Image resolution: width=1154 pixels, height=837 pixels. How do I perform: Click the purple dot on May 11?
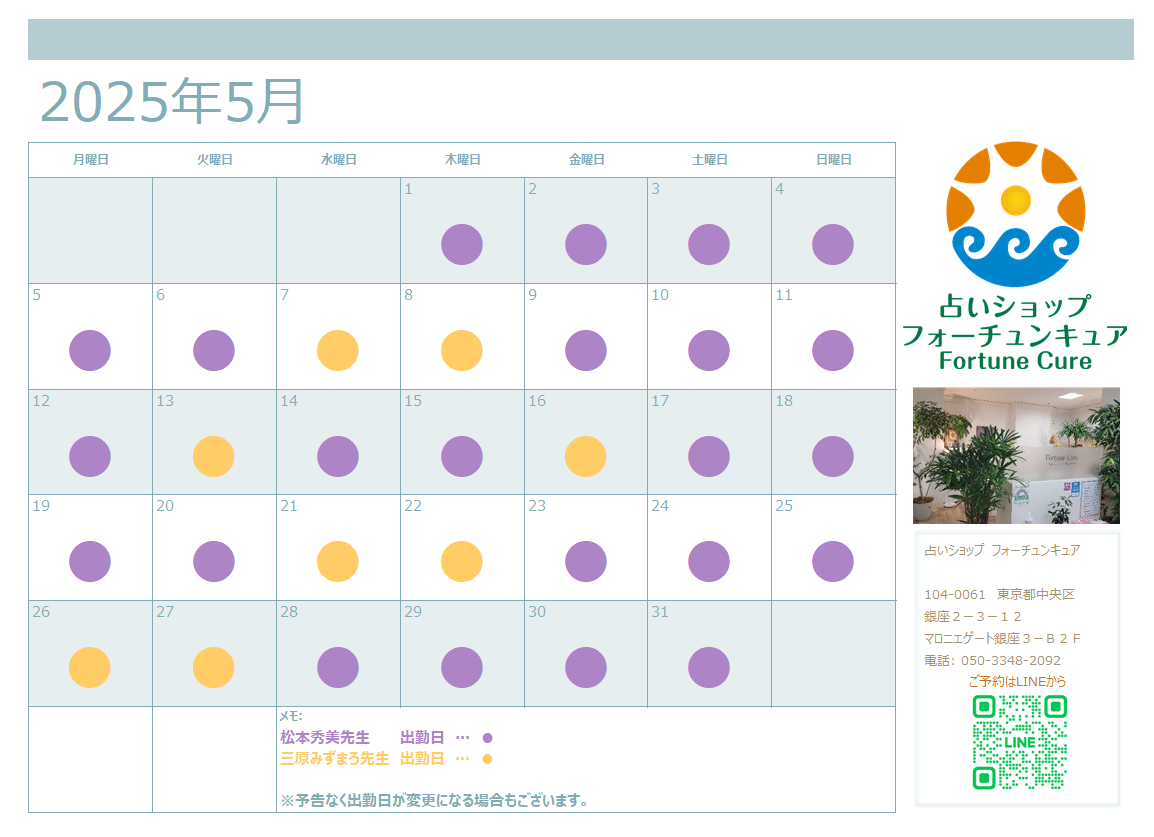pyautogui.click(x=833, y=350)
